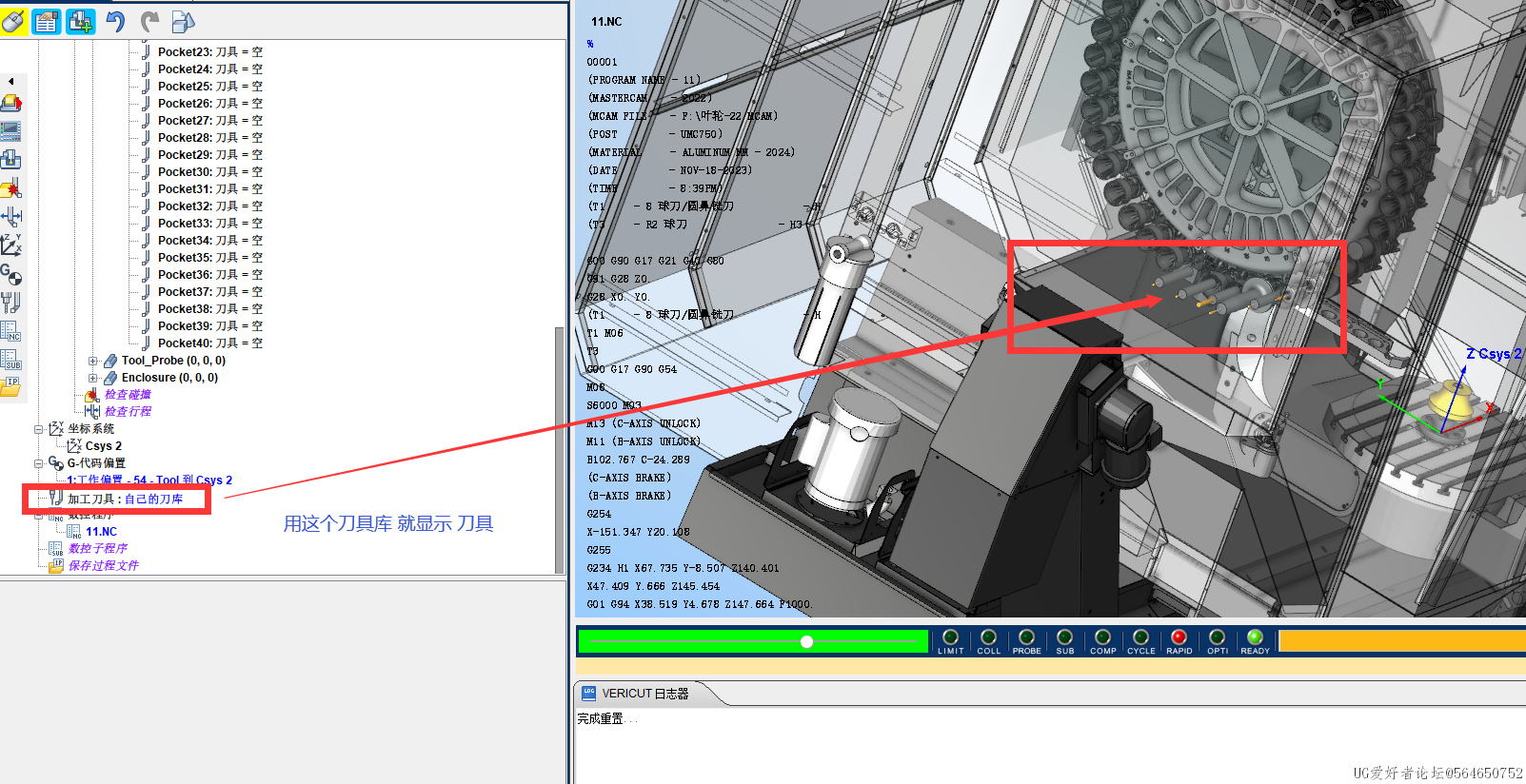Toggle the CYCLE status light
The image size is (1526, 784).
pos(1140,641)
